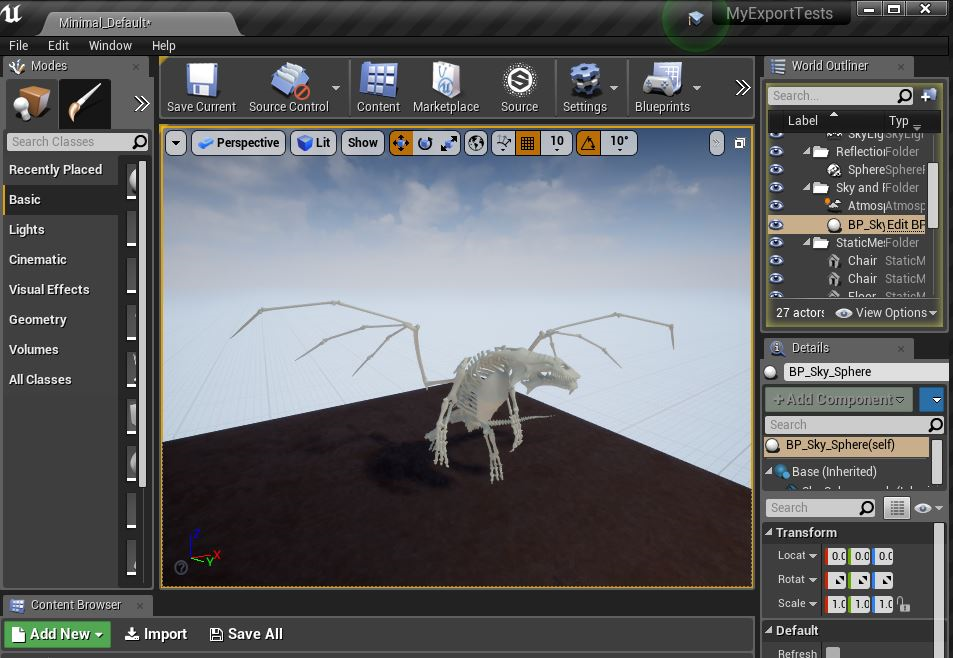Screen dimensions: 953x658
Task: Expand the Modes panel overflow chevron
Action: (142, 103)
